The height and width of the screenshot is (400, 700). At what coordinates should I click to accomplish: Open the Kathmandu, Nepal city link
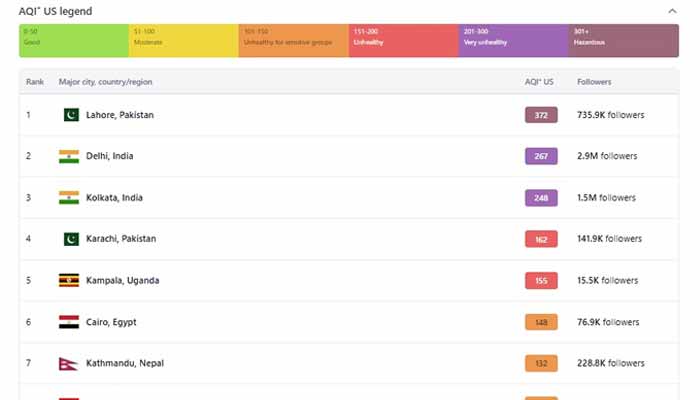(x=125, y=363)
